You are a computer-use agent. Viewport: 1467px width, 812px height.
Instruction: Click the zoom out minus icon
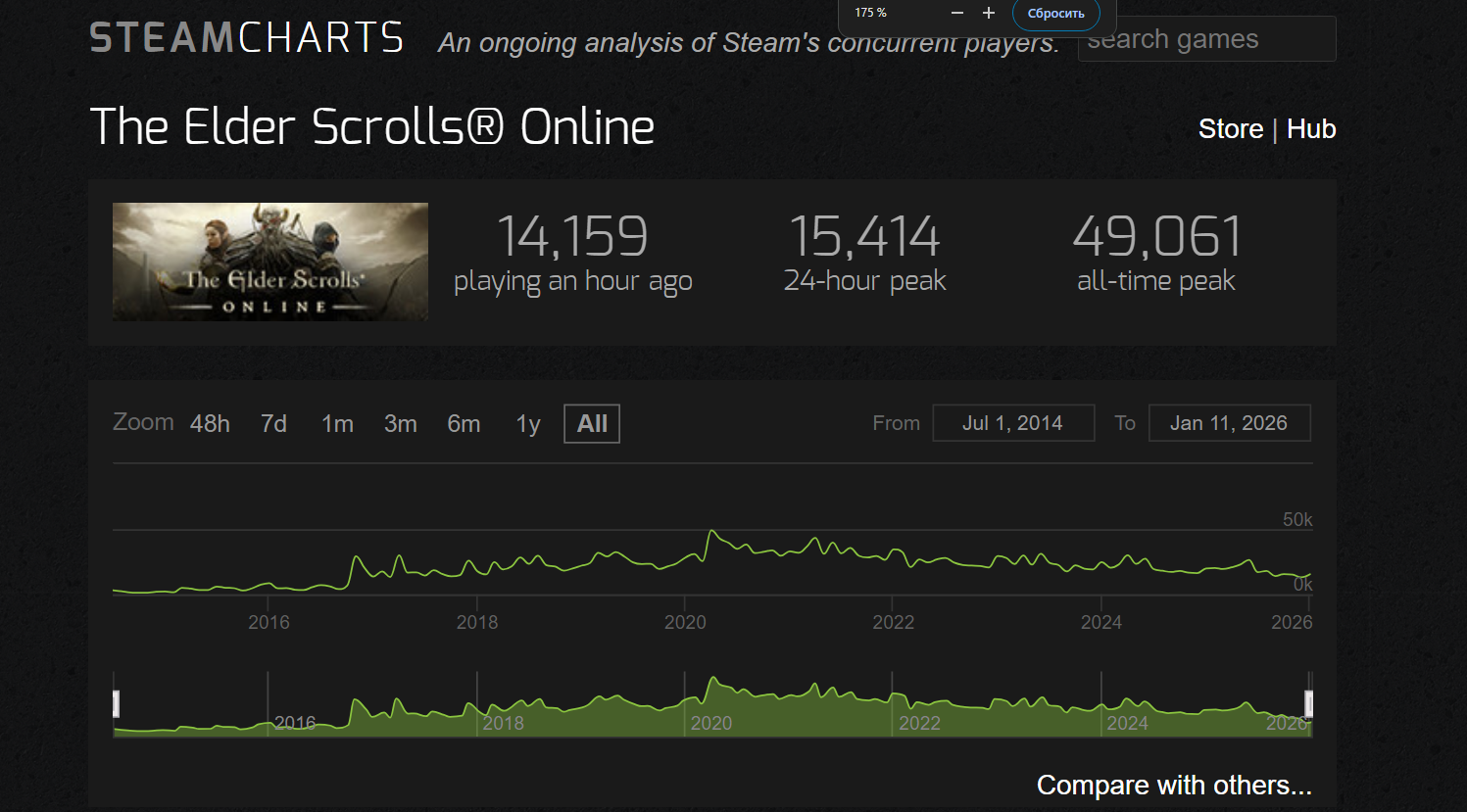point(957,13)
